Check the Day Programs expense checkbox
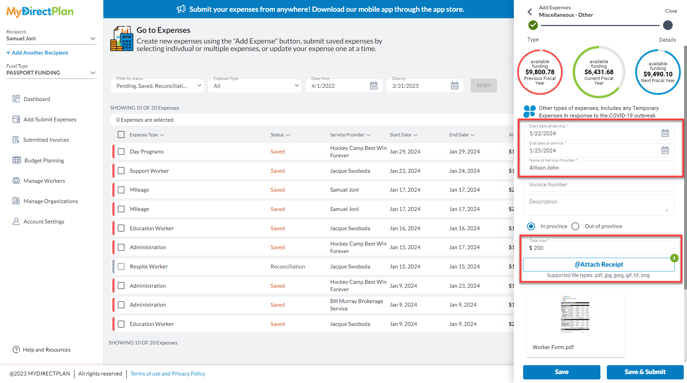Image resolution: width=687 pixels, height=383 pixels. point(121,151)
